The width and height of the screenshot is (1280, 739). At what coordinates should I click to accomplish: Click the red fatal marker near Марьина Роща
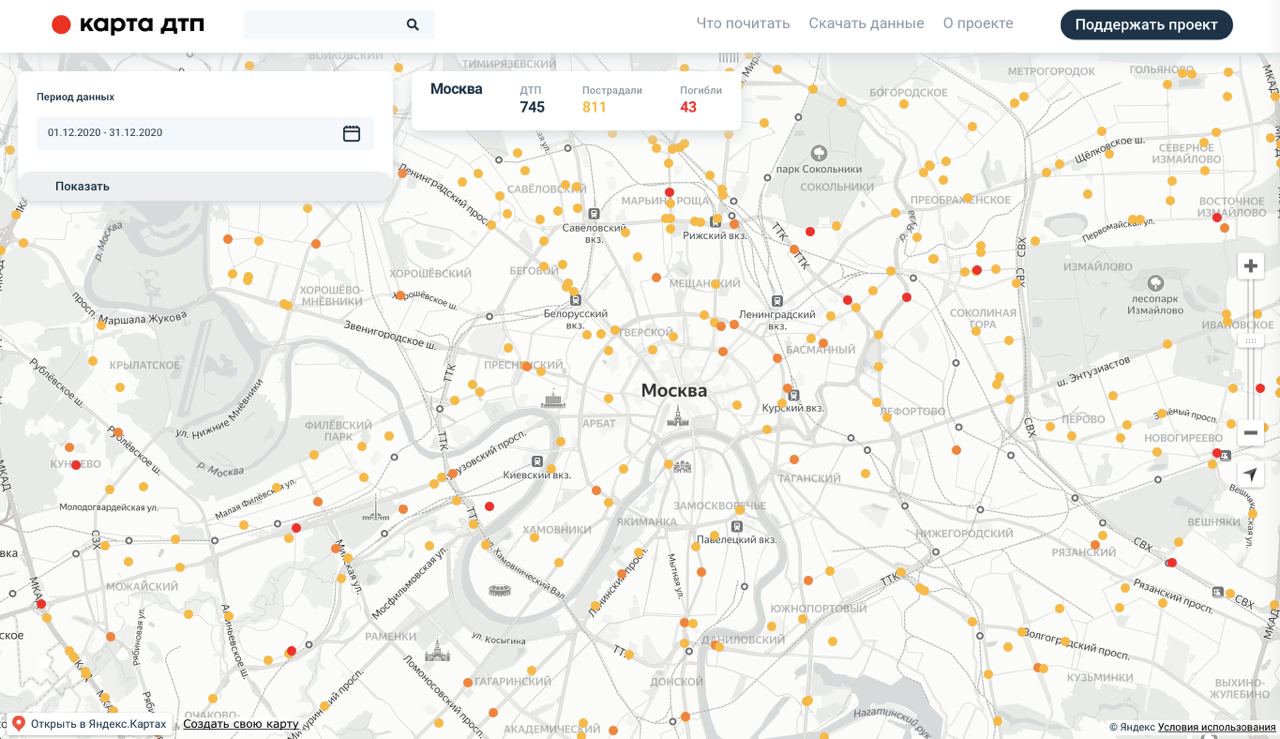point(670,192)
